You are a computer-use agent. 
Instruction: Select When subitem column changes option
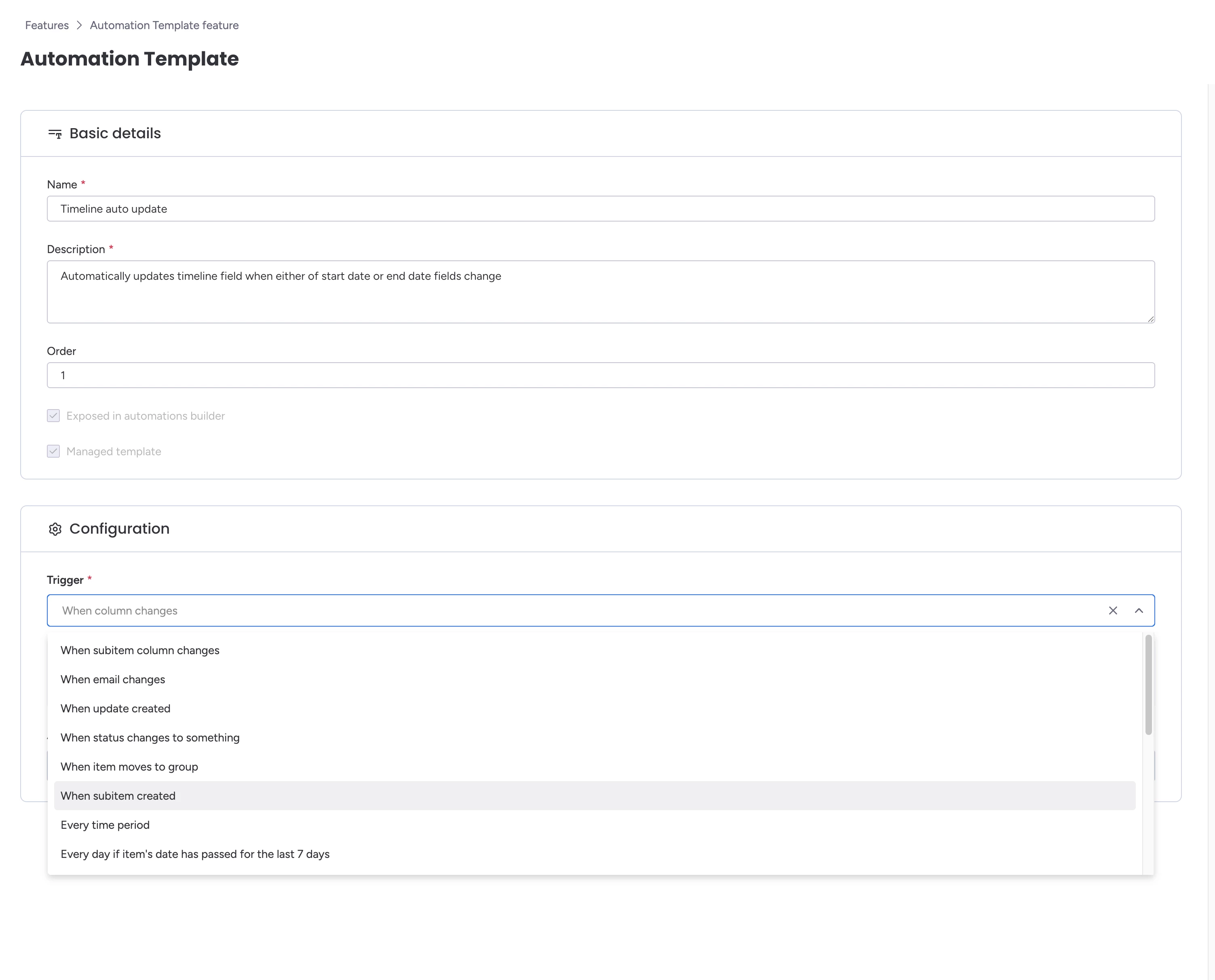(x=140, y=651)
